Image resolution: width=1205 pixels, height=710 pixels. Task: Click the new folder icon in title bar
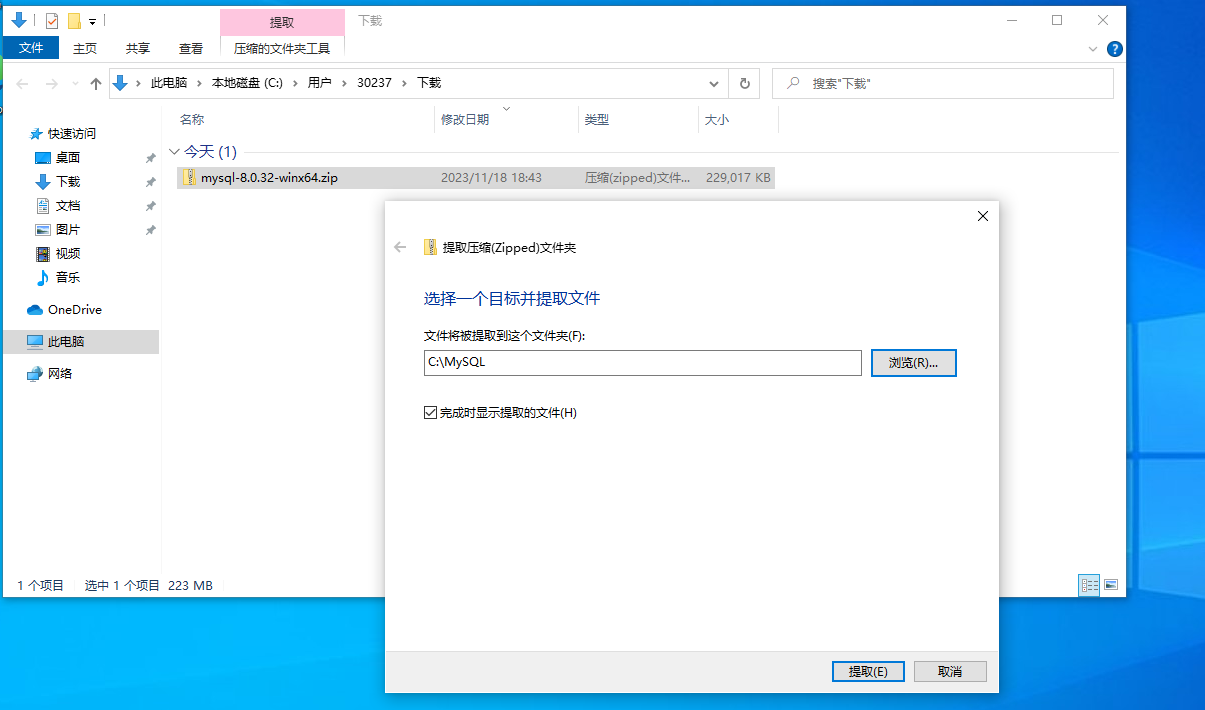[x=74, y=20]
